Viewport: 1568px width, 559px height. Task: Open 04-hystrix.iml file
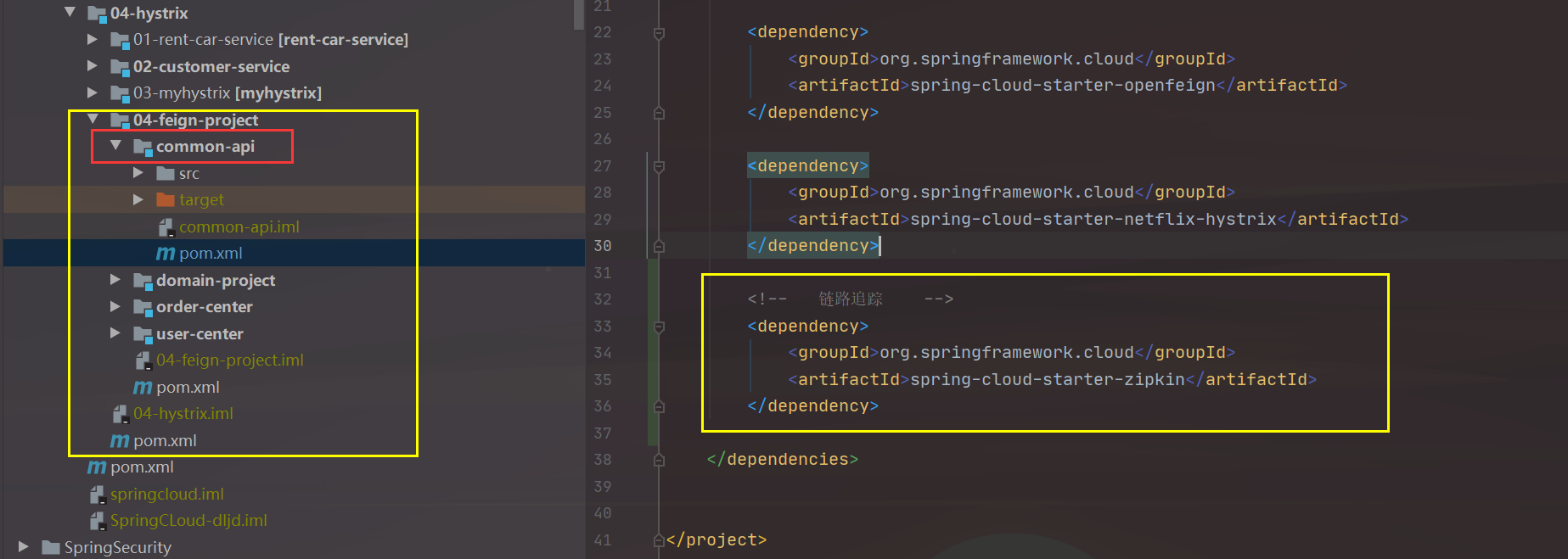(183, 413)
